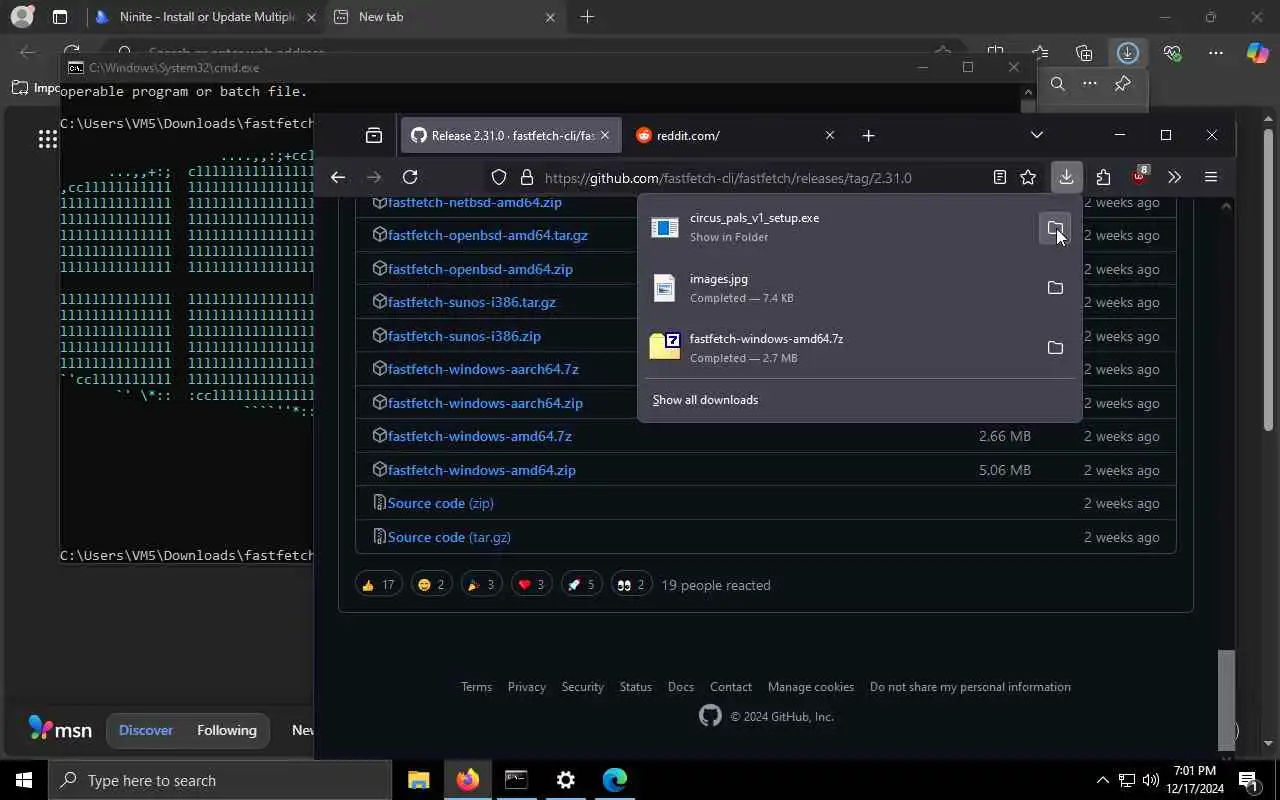Open Firefox extensions puzzle icon

pos(1103,177)
